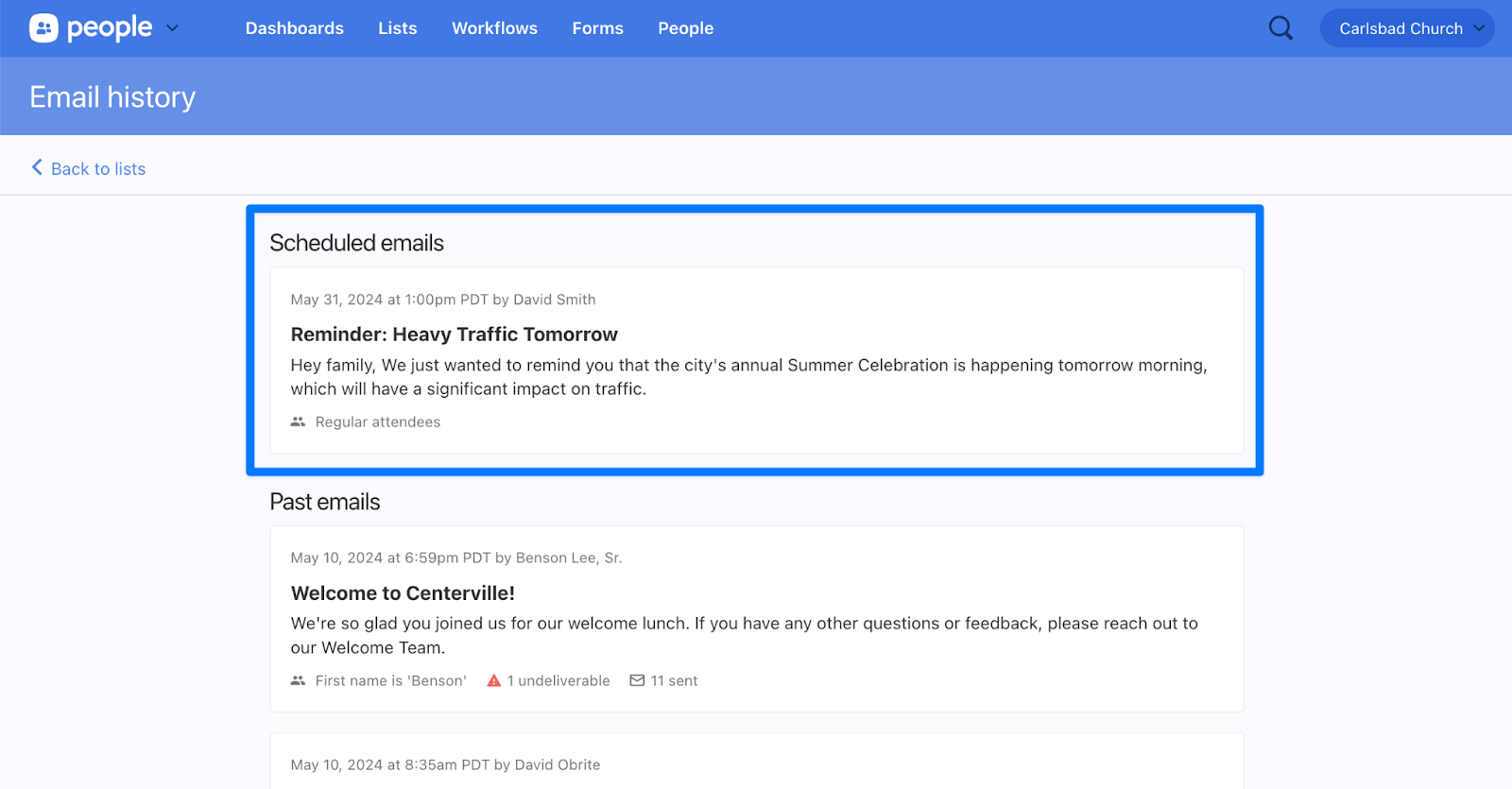Open the David Obrite email card
The width and height of the screenshot is (1512, 789).
pos(756,764)
